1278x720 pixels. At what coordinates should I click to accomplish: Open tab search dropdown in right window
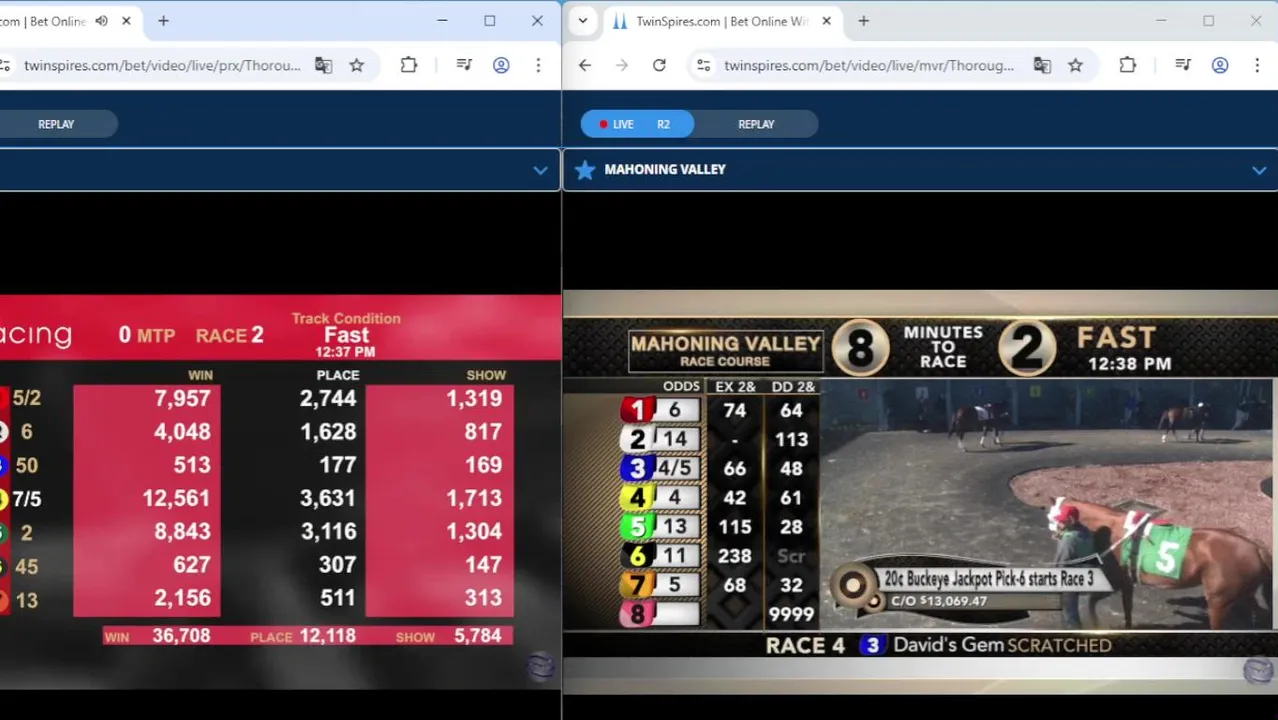[x=583, y=21]
